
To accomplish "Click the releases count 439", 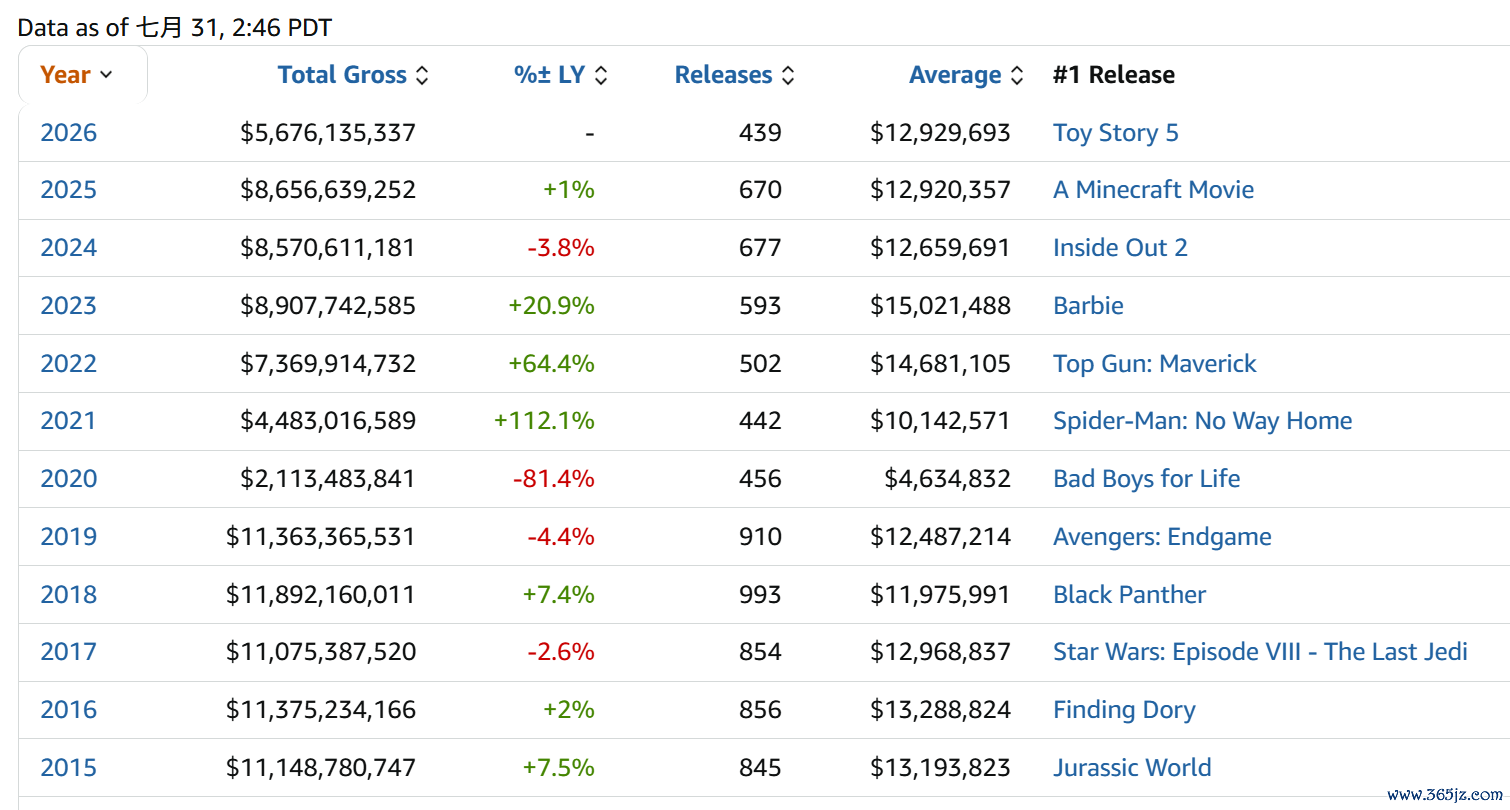I will tap(760, 133).
